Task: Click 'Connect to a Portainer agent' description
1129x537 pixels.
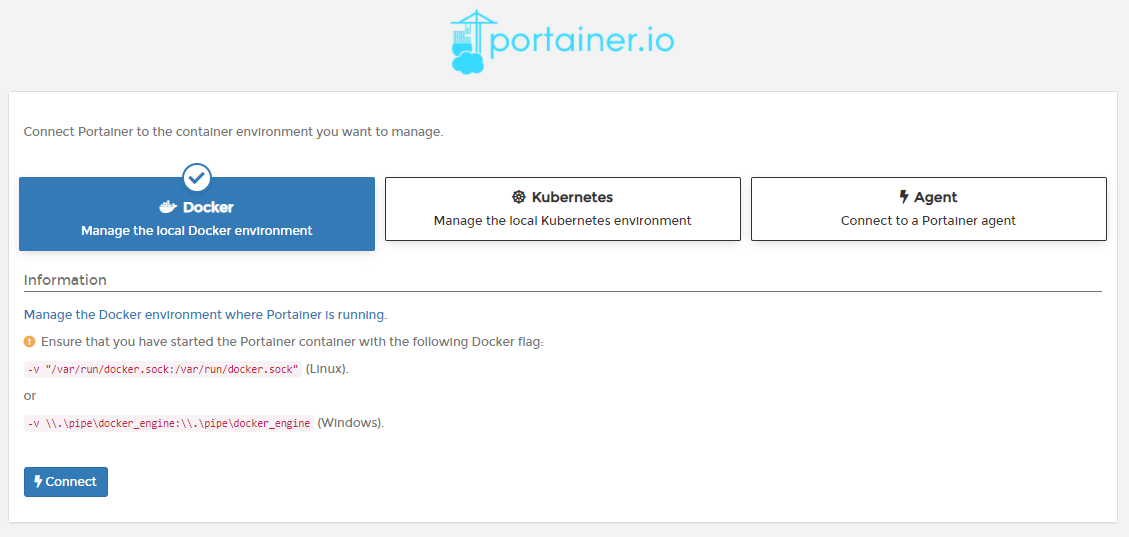Action: (x=928, y=220)
